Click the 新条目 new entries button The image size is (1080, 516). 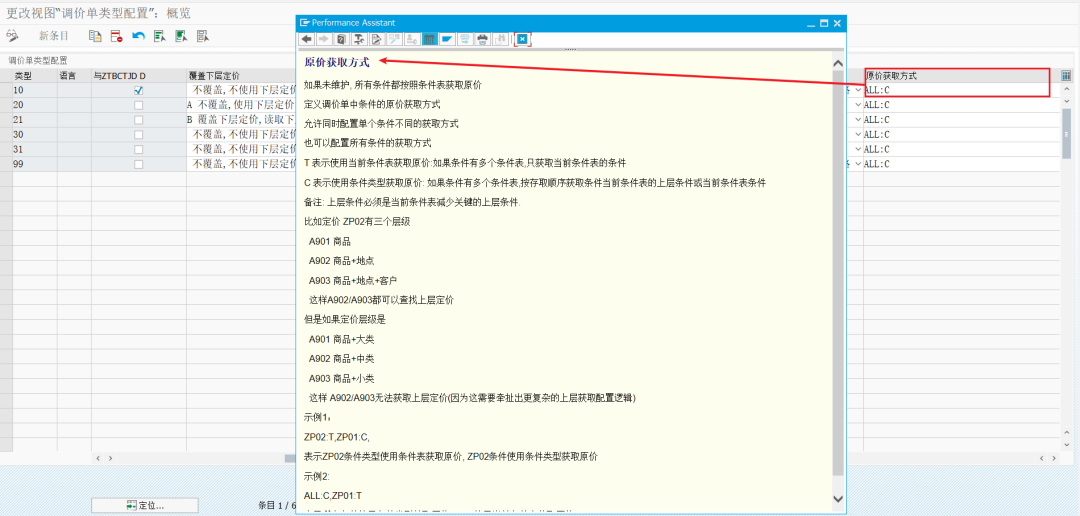click(x=54, y=36)
